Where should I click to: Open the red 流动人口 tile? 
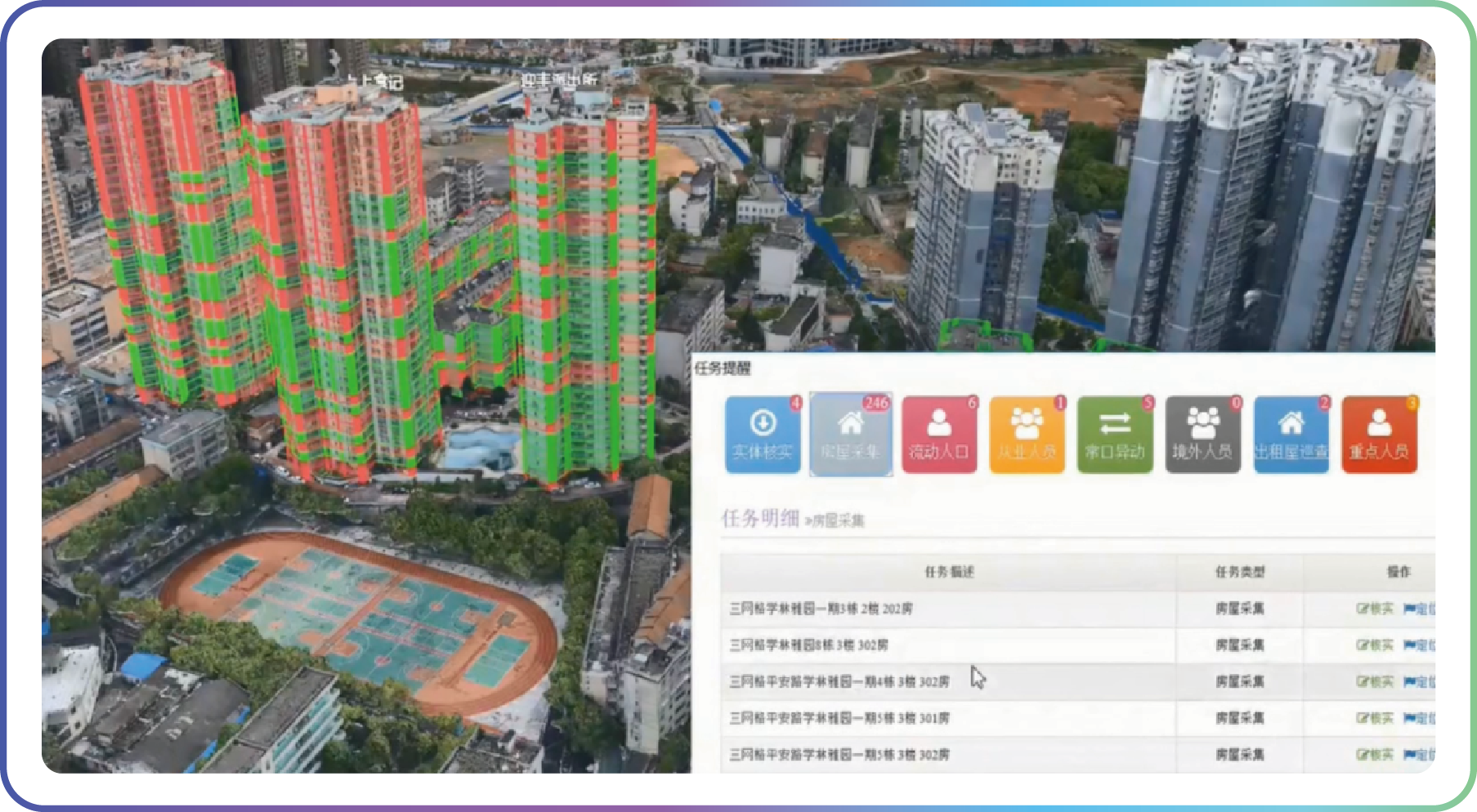coord(938,435)
